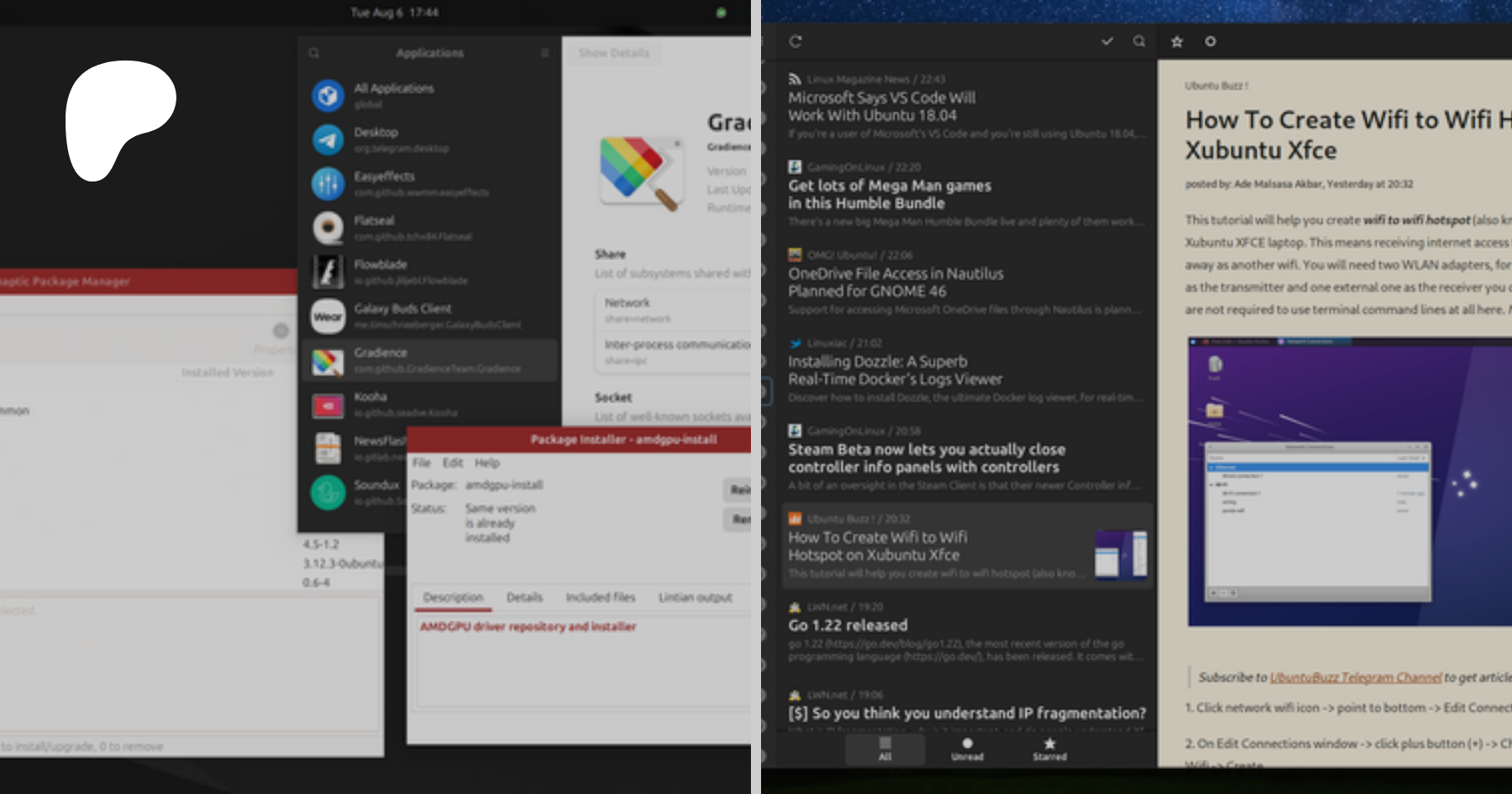Open the File menu in Package Installer
Viewport: 1512px width, 794px height.
coord(421,463)
